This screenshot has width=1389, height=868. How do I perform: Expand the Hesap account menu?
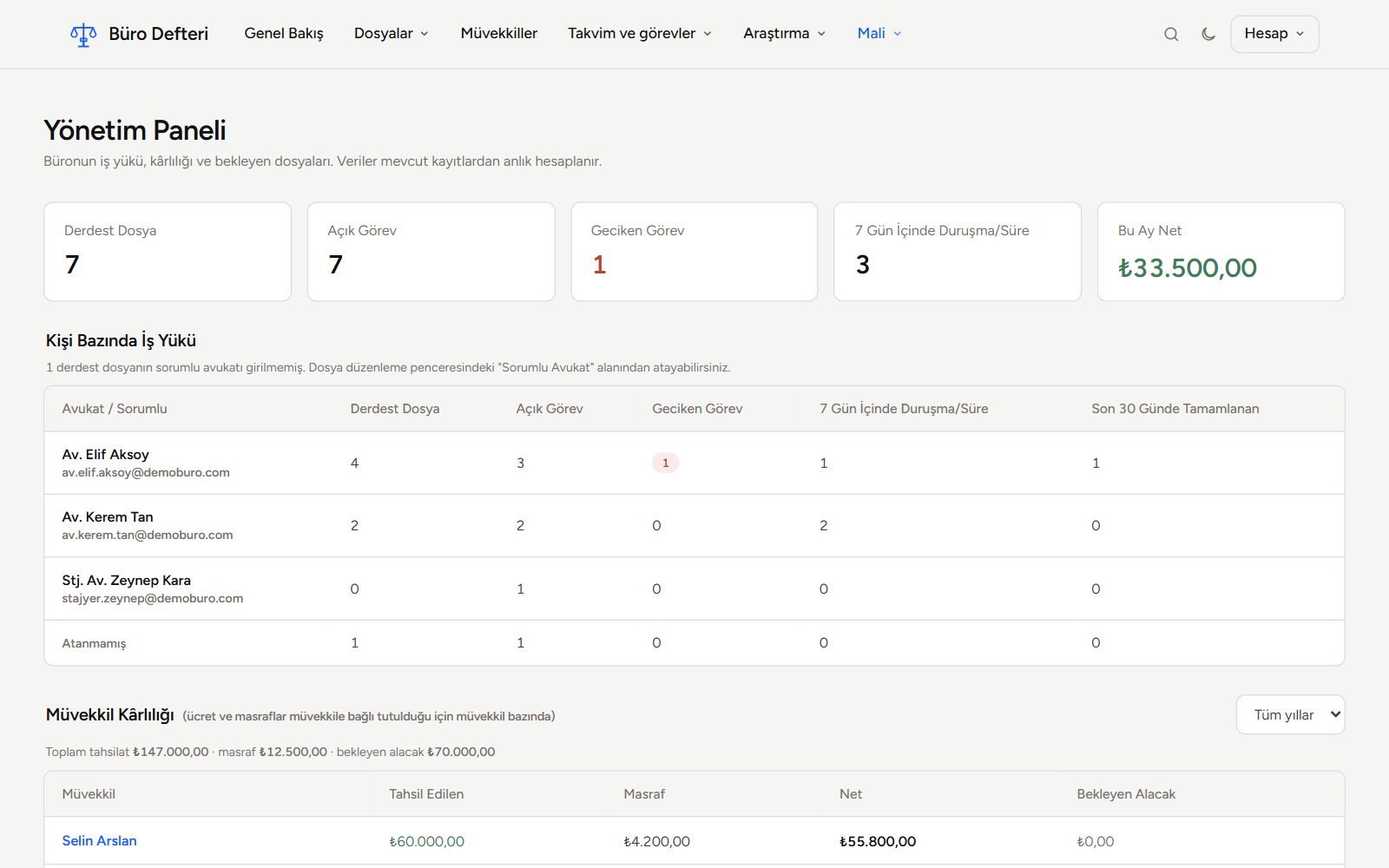(1274, 34)
